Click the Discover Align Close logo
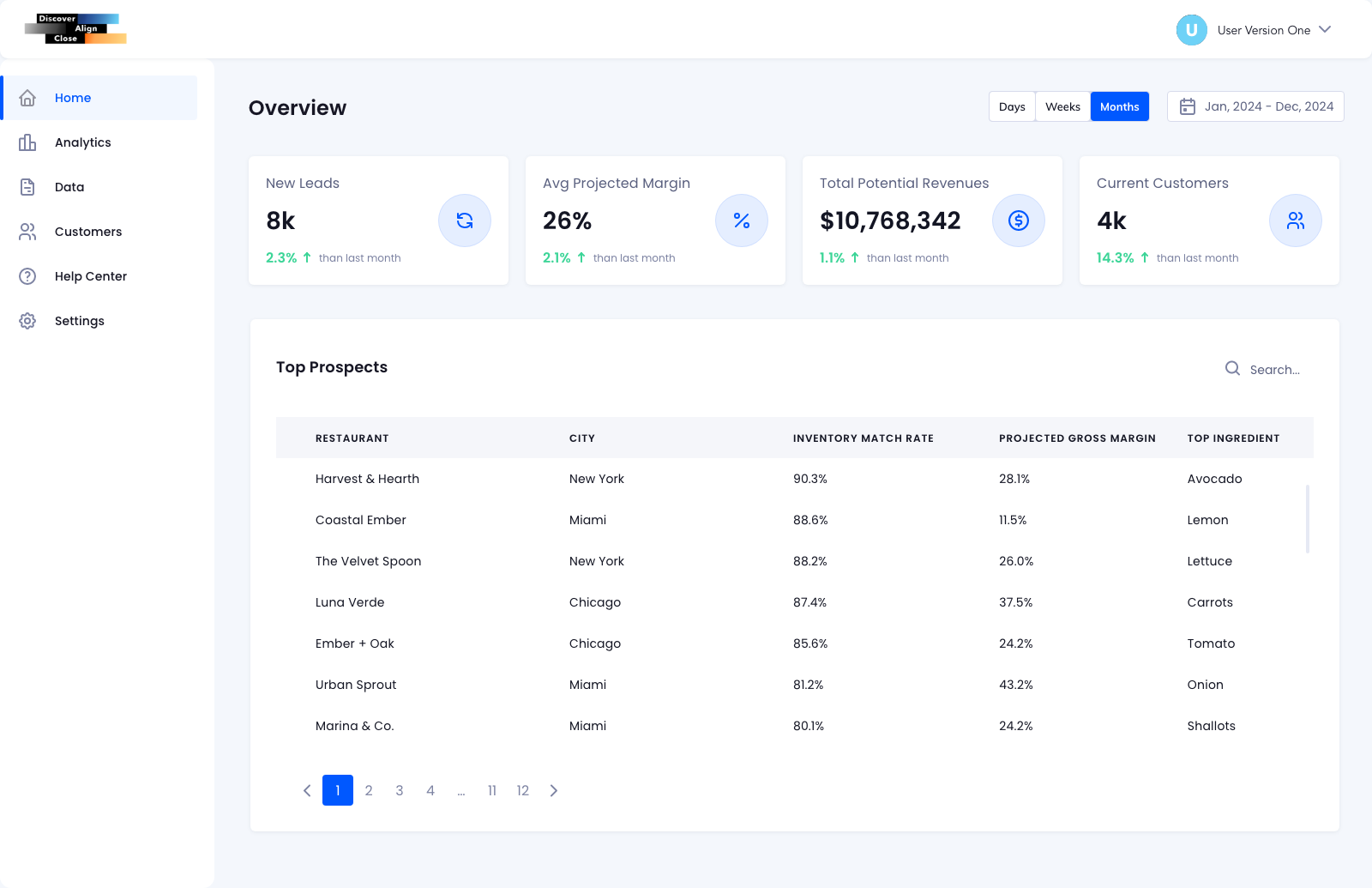 pos(76,28)
